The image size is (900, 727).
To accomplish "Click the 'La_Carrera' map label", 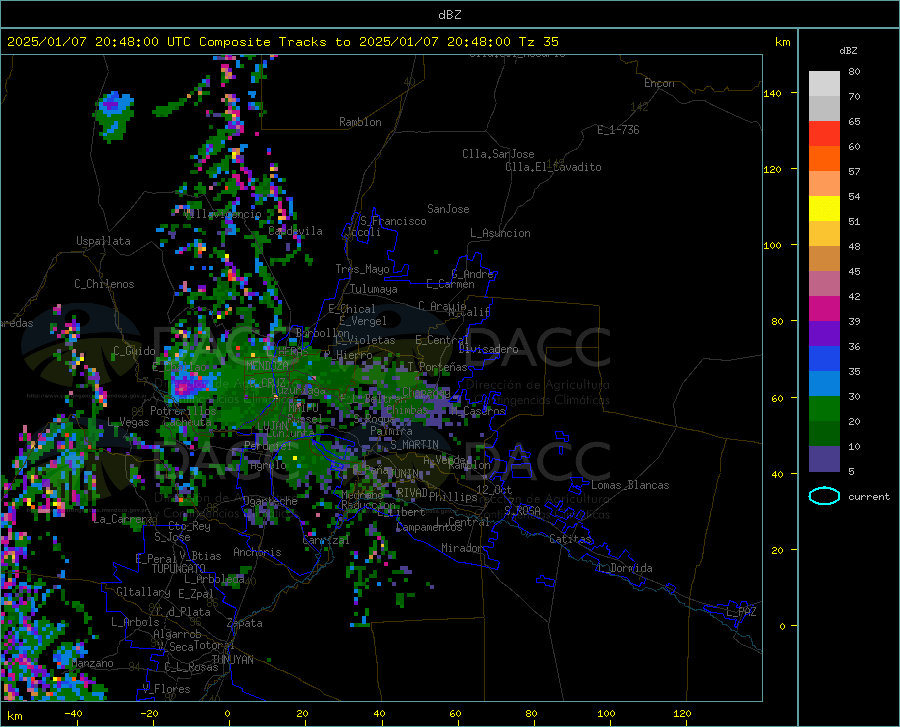I will (123, 519).
